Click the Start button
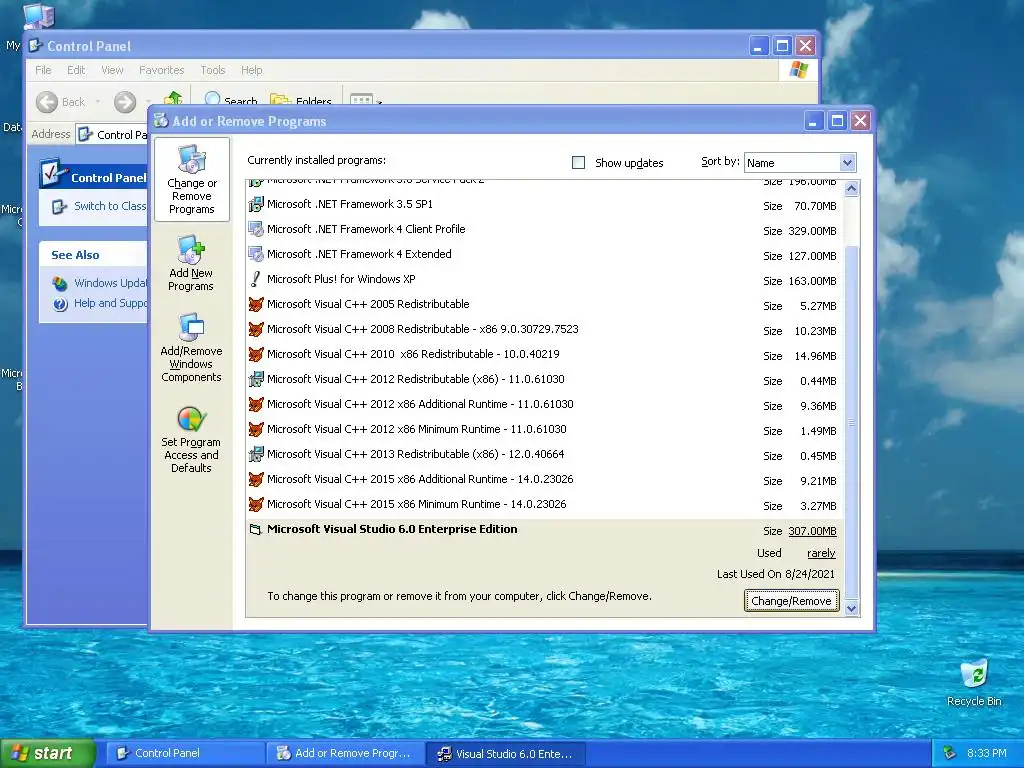Viewport: 1024px width, 768px height. tap(48, 753)
